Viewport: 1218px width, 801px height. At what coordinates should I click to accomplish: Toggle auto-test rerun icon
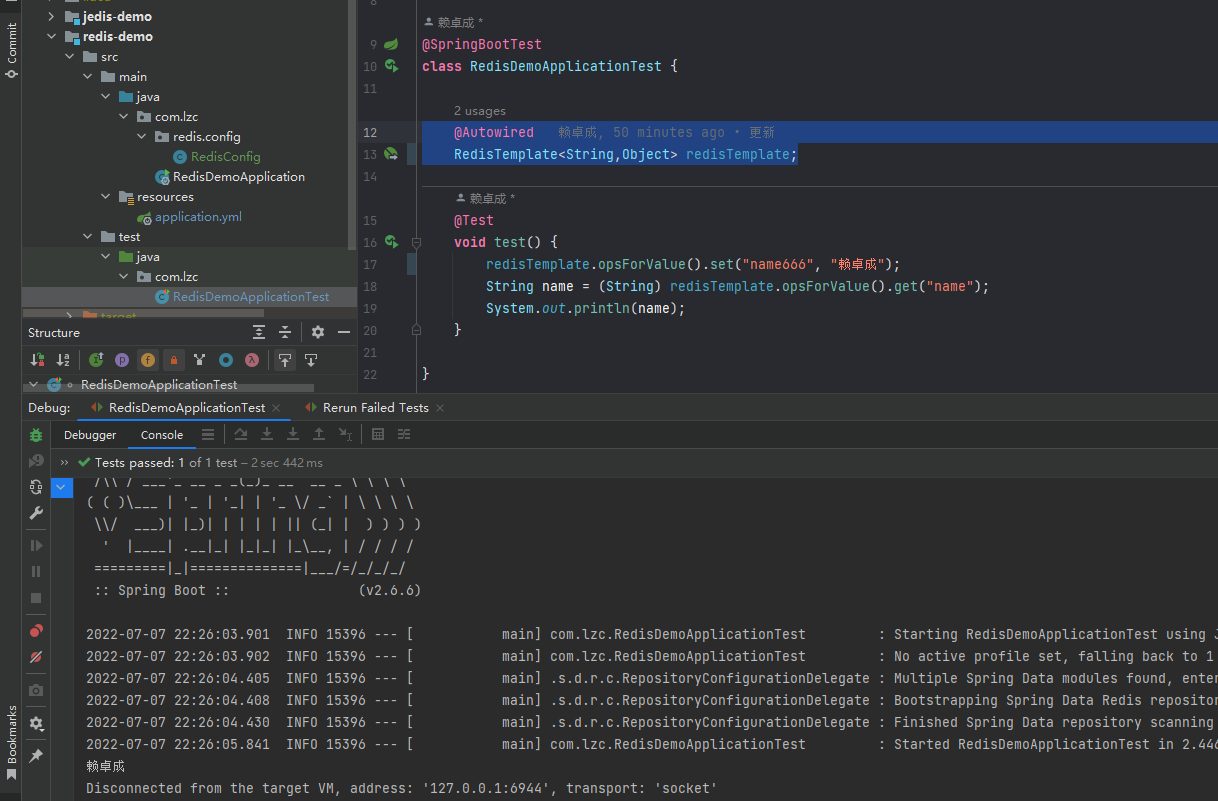[x=36, y=487]
